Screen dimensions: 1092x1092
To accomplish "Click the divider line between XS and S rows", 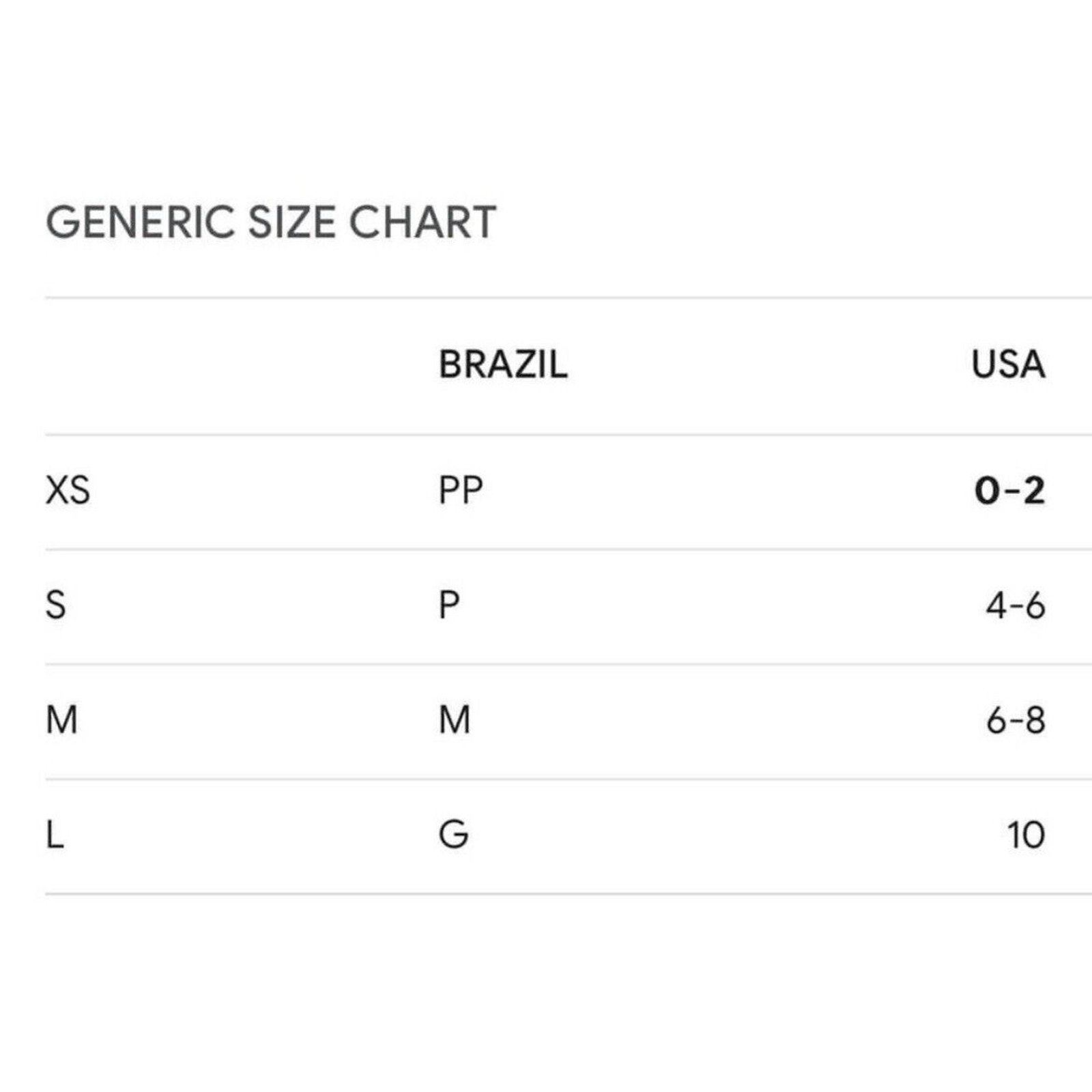I will pos(569,549).
